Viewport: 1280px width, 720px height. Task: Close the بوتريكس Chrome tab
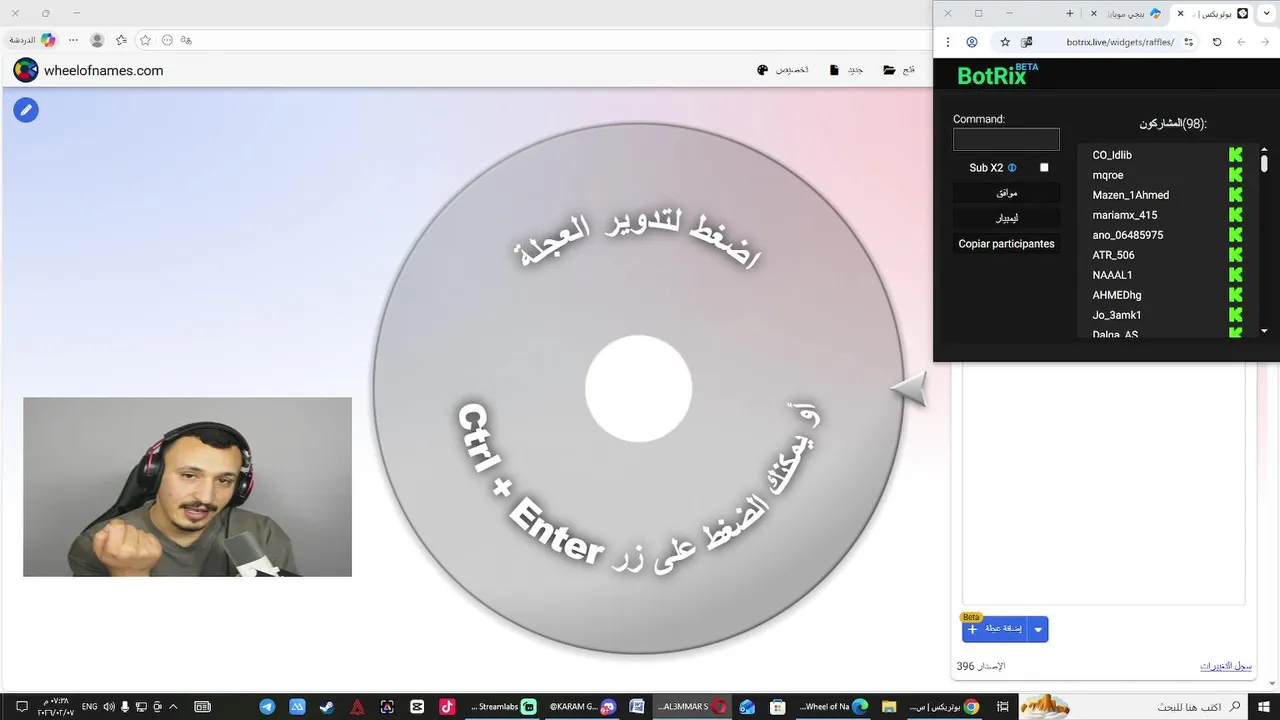[x=1181, y=13]
